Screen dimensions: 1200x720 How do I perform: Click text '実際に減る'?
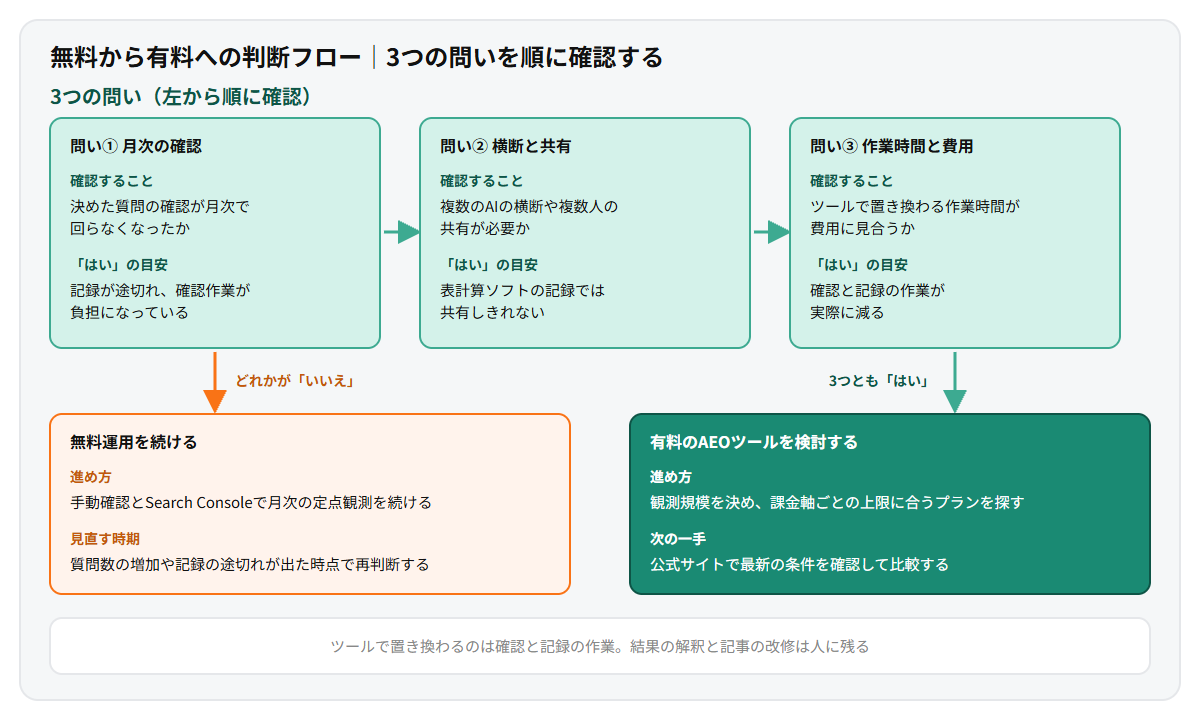pos(847,312)
